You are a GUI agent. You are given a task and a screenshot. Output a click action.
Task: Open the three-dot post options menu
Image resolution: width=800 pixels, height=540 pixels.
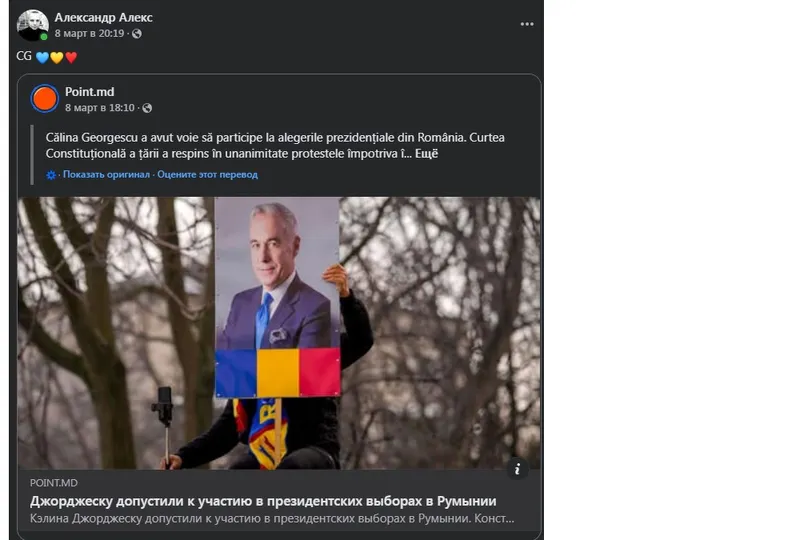(x=527, y=24)
